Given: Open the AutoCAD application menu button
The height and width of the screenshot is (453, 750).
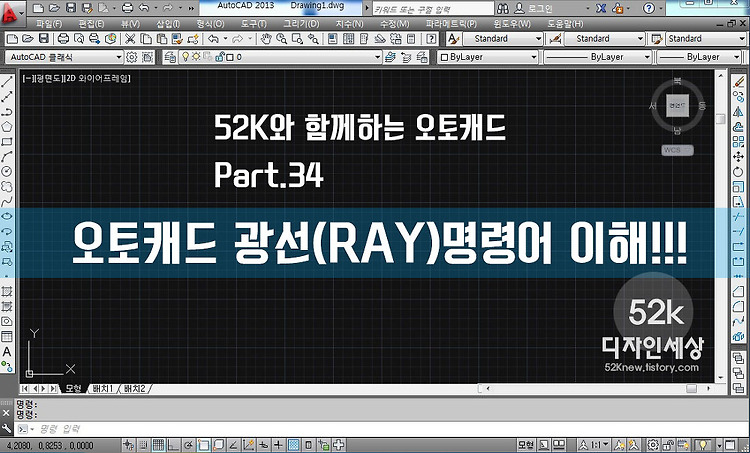Looking at the screenshot, I should pos(11,13).
